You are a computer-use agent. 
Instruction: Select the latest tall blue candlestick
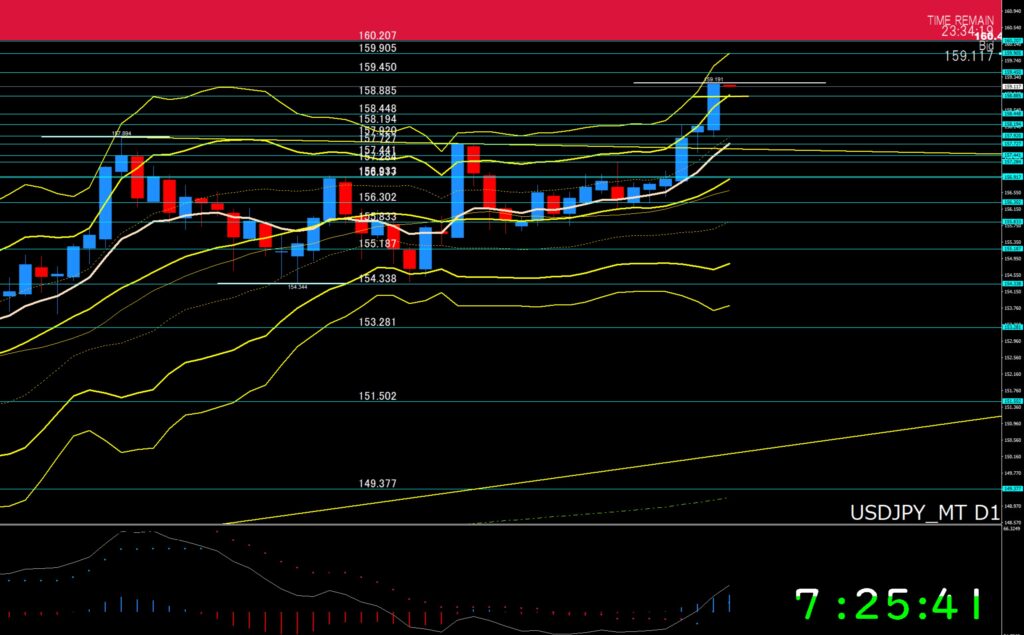[714, 106]
